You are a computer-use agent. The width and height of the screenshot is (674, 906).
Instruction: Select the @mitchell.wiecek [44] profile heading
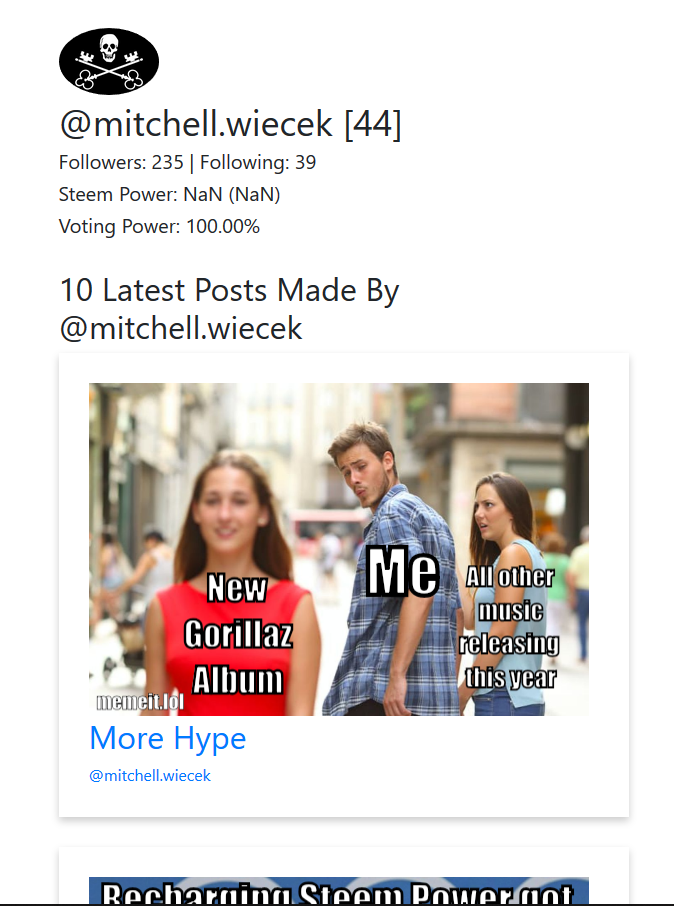click(x=230, y=124)
